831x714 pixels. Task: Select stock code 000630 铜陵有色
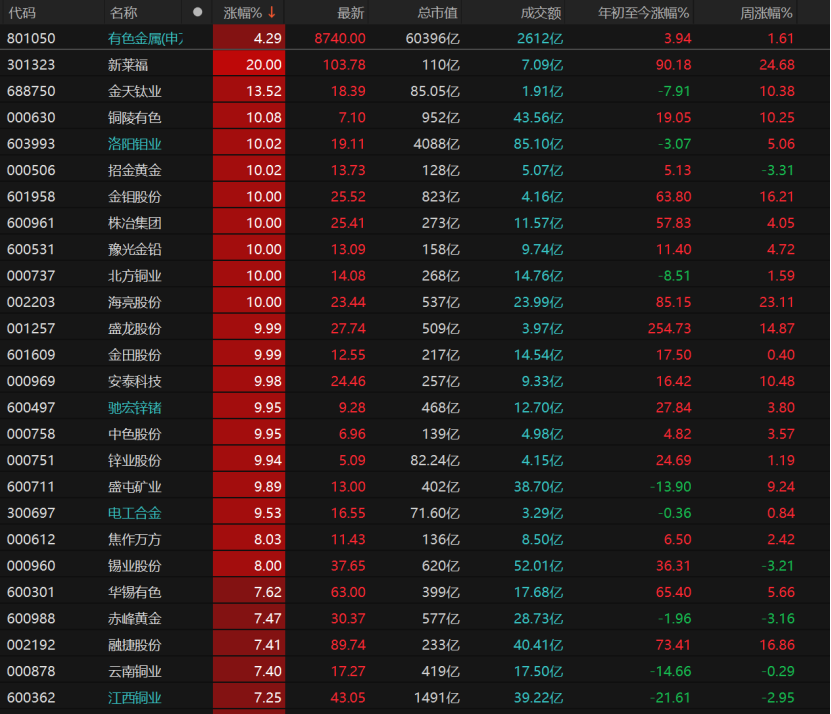click(x=31, y=117)
